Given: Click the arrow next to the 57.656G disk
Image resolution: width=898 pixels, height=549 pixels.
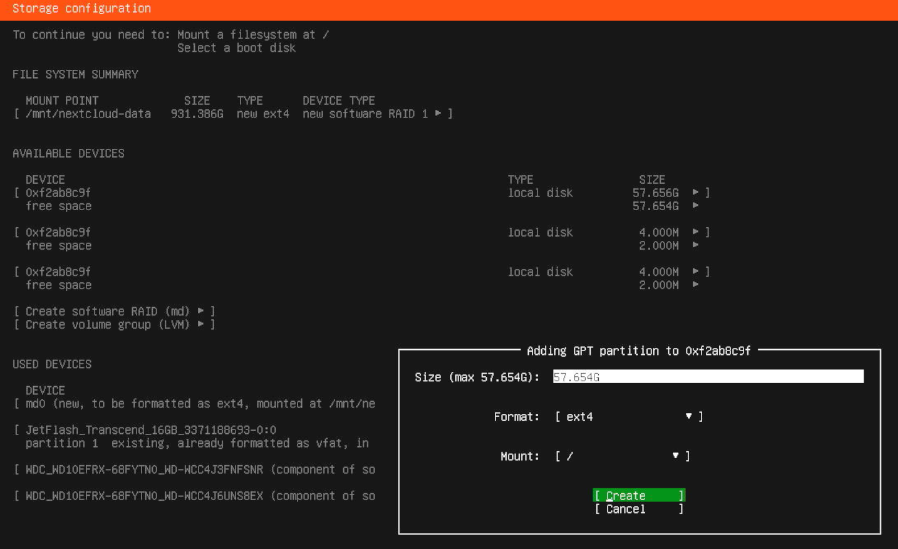Looking at the screenshot, I should click(696, 192).
